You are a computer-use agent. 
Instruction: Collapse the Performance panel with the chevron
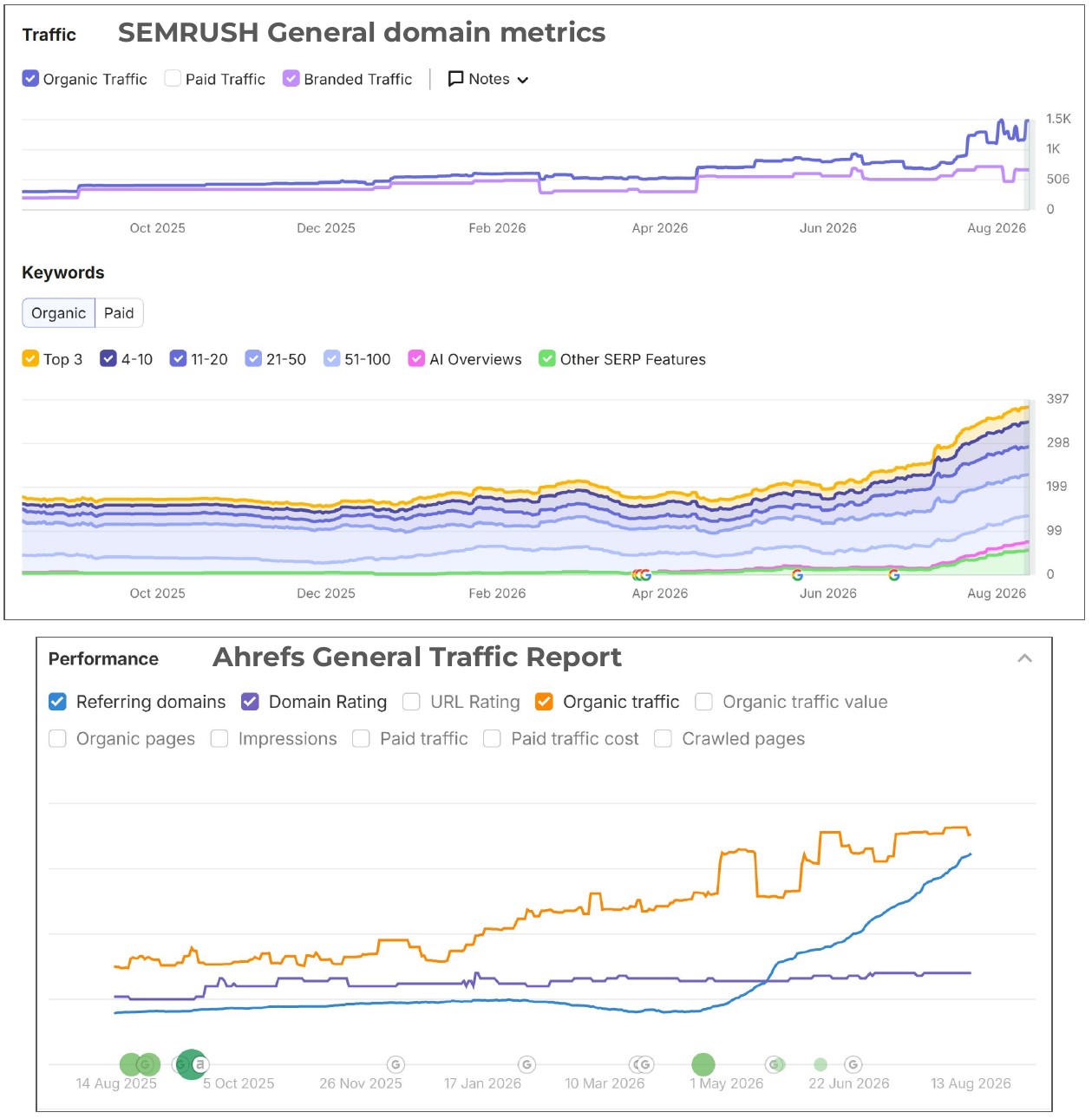(x=1024, y=658)
